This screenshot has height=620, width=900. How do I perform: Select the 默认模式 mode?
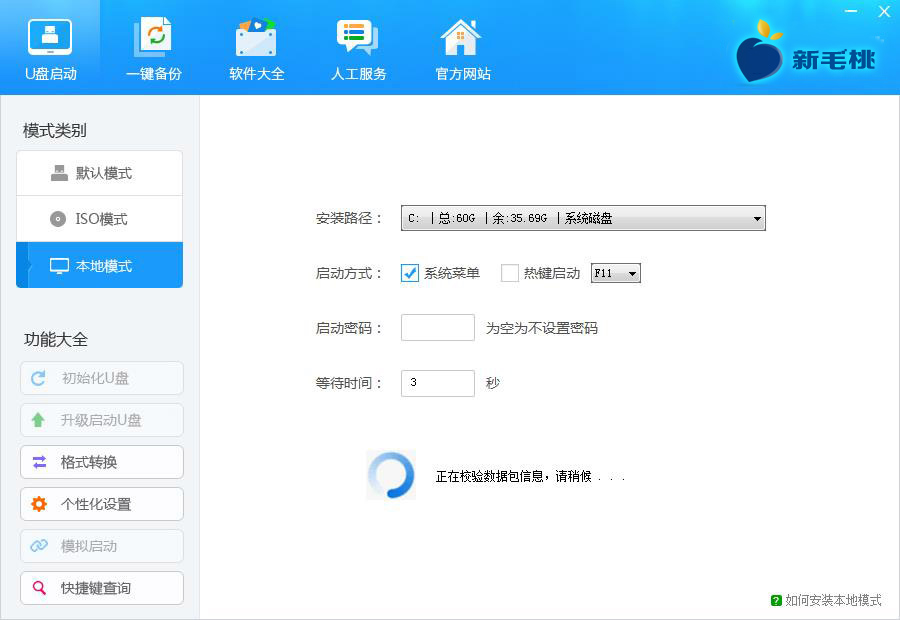point(99,173)
